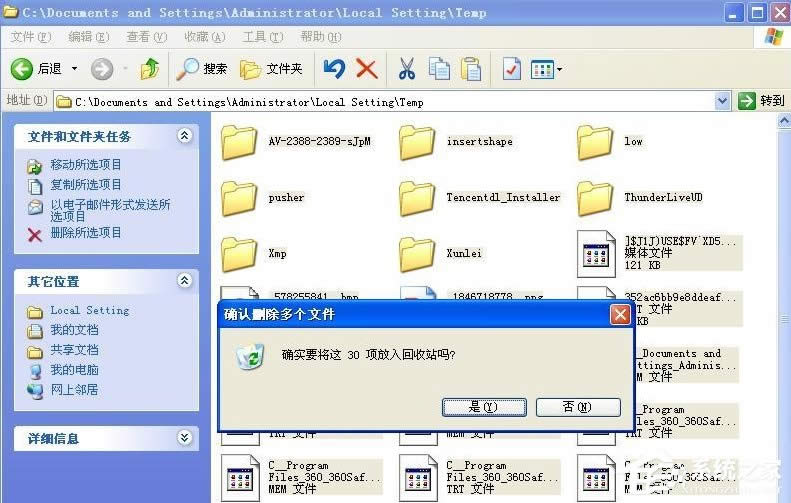Click the green Back arrow icon

pyautogui.click(x=22, y=69)
